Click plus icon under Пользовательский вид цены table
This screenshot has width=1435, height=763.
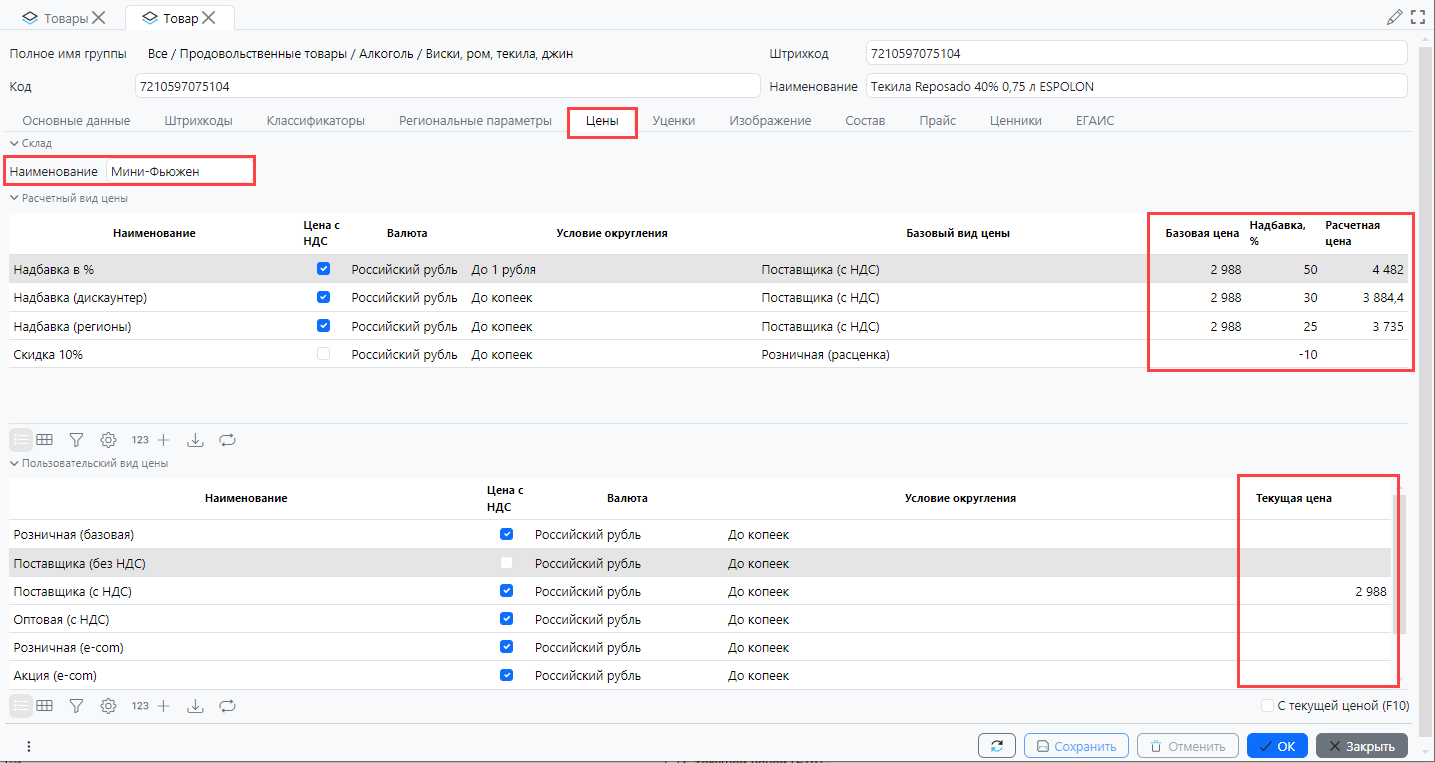(164, 706)
